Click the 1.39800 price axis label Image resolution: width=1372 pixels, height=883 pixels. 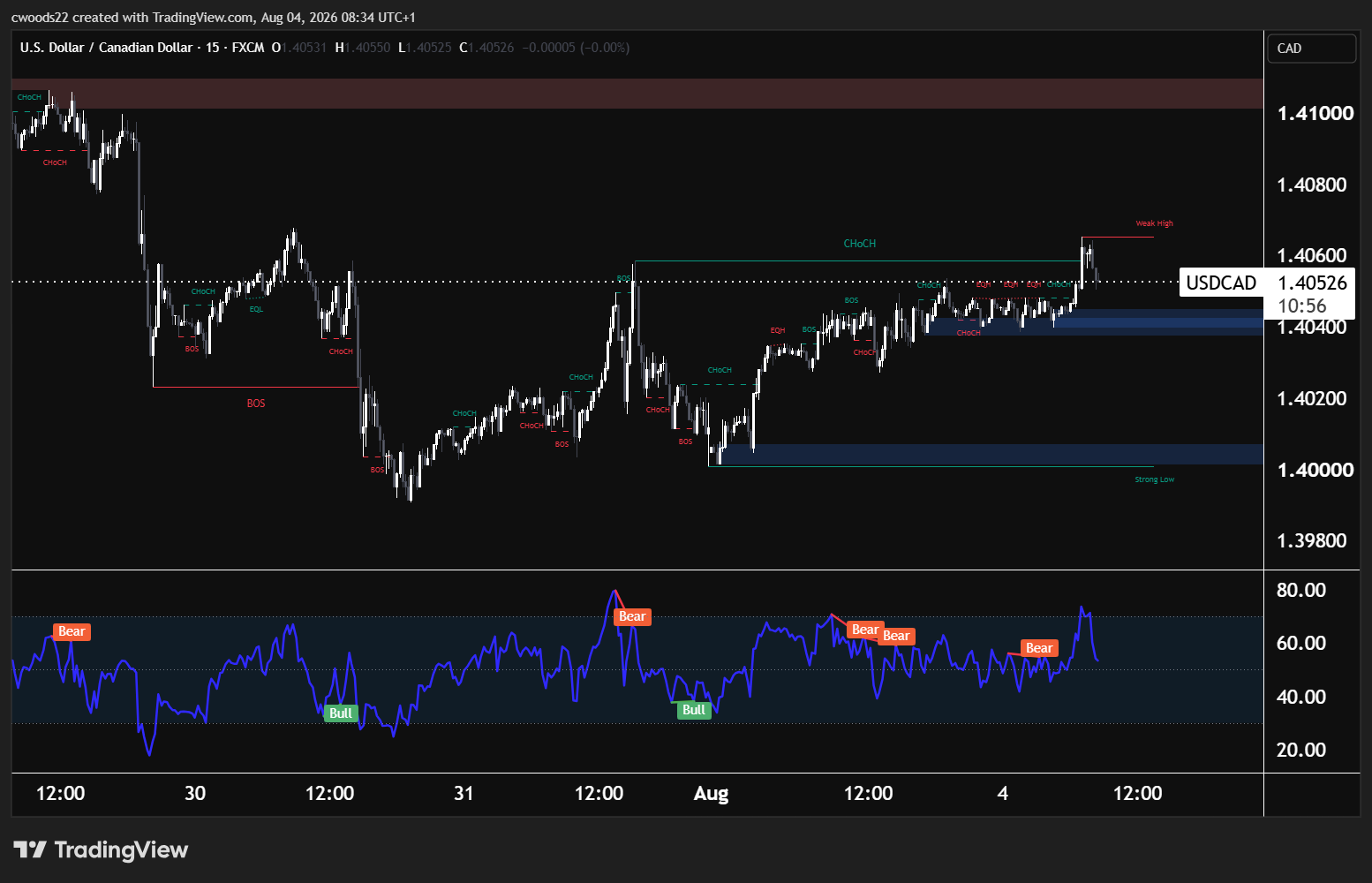[1312, 540]
